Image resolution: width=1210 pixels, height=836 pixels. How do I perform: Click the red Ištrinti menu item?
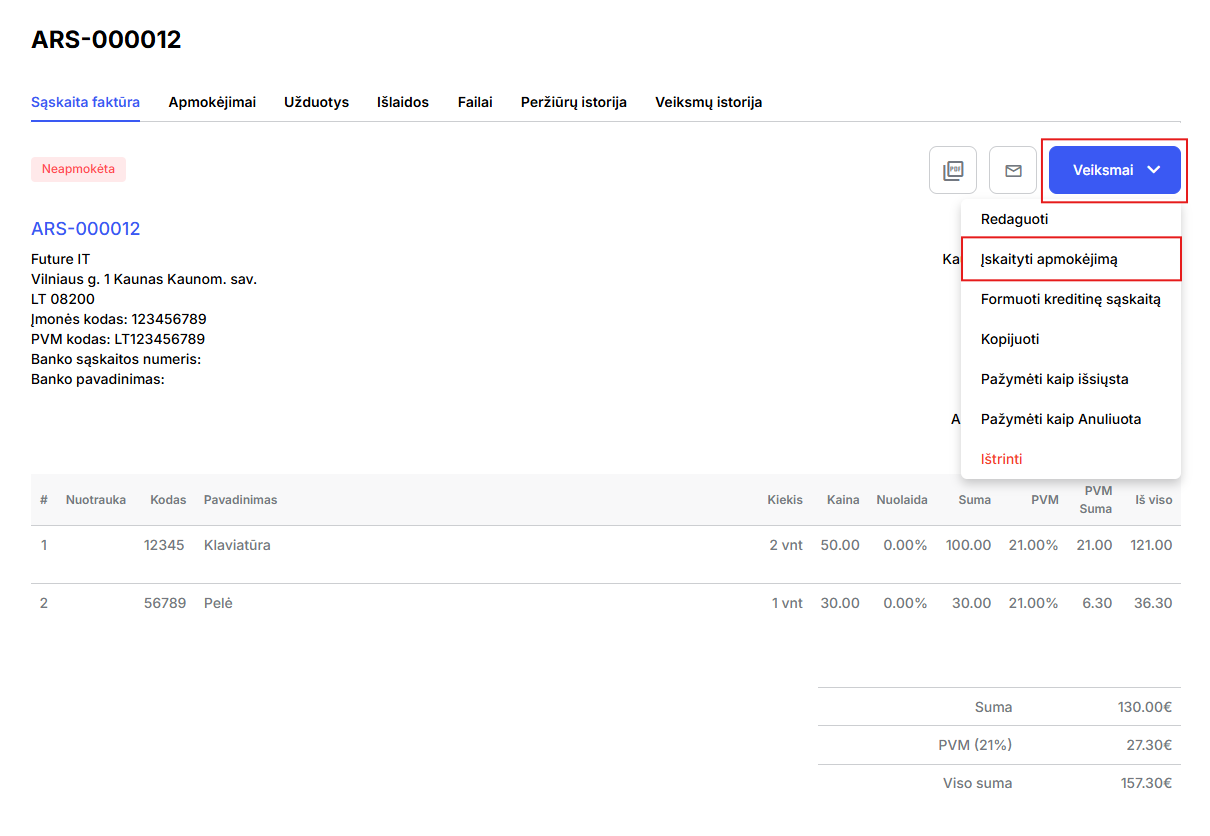point(1071,459)
